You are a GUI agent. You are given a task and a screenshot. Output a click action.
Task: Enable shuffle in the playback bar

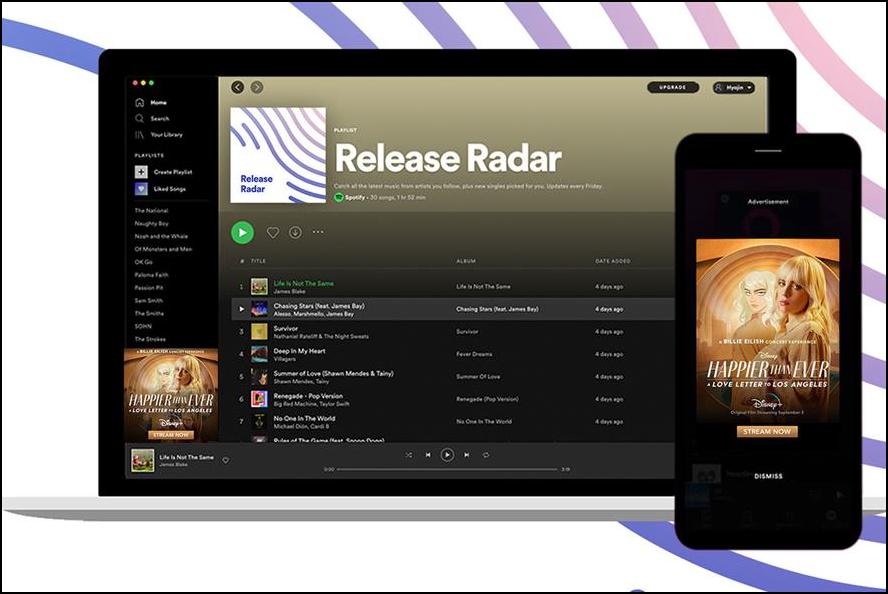pyautogui.click(x=409, y=456)
